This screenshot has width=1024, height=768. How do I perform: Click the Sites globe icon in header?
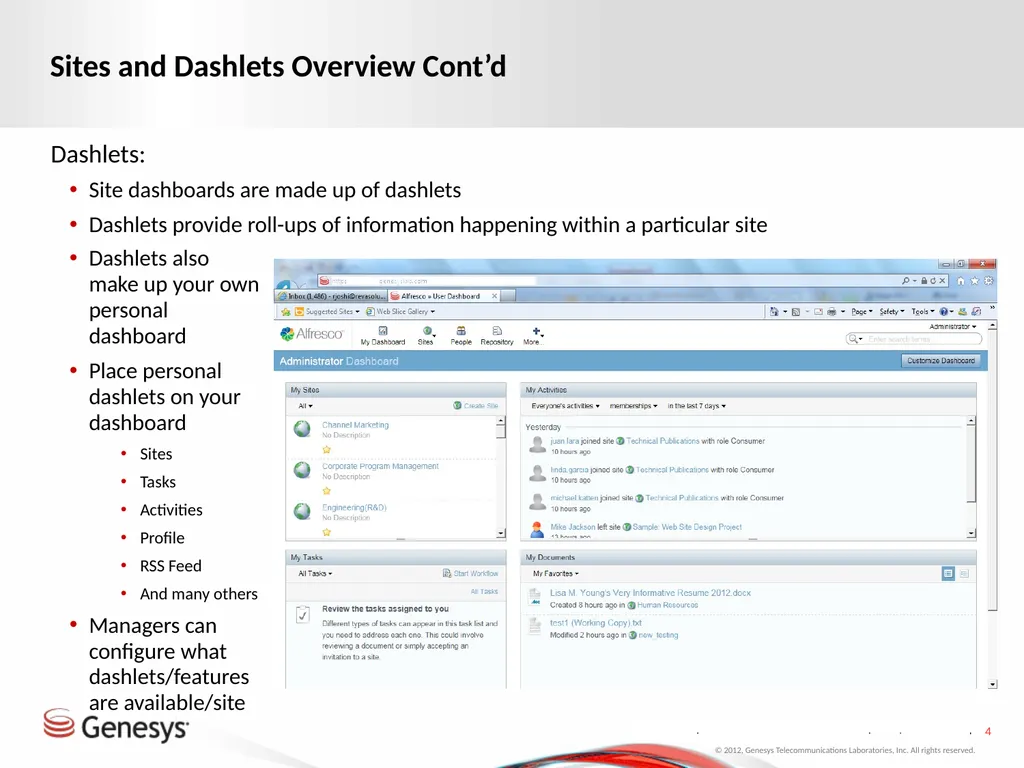(x=427, y=330)
